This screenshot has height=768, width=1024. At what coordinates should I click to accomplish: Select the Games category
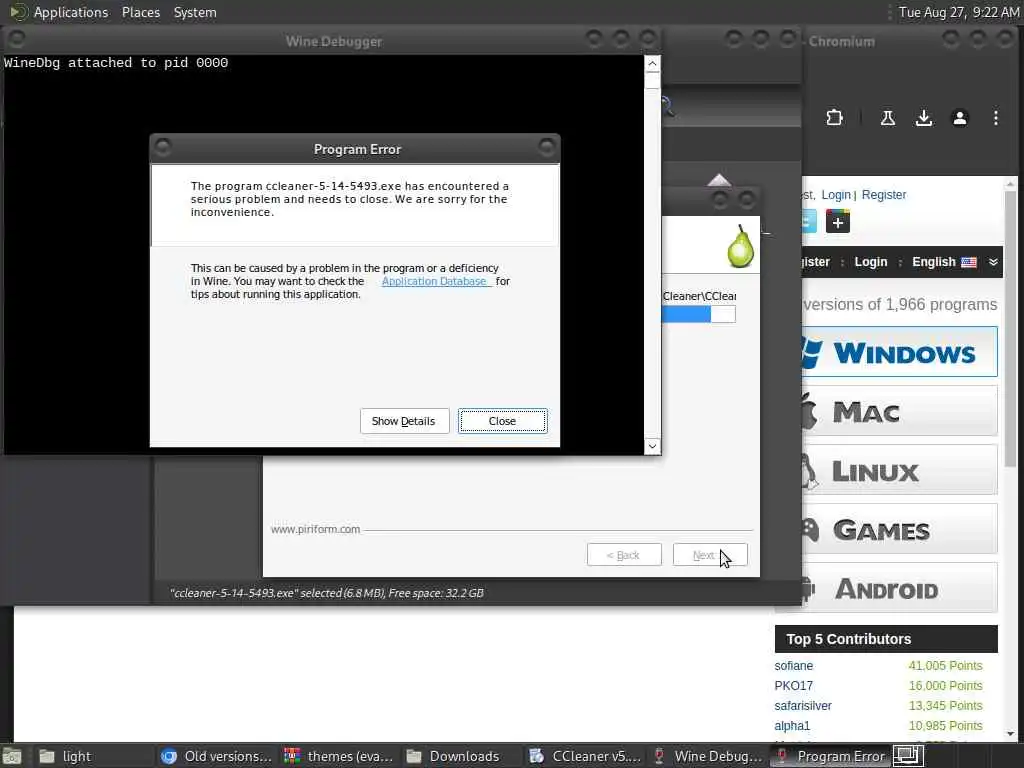899,529
